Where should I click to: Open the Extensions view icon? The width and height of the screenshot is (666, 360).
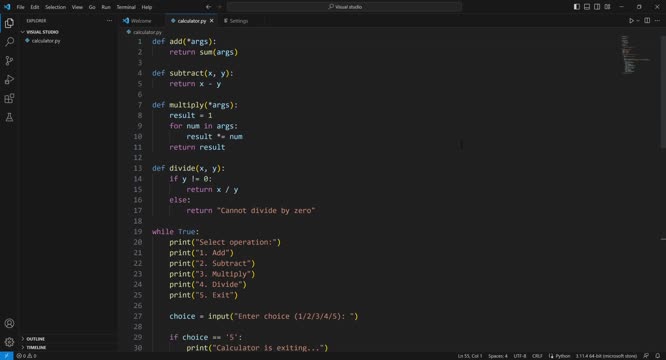(9, 98)
